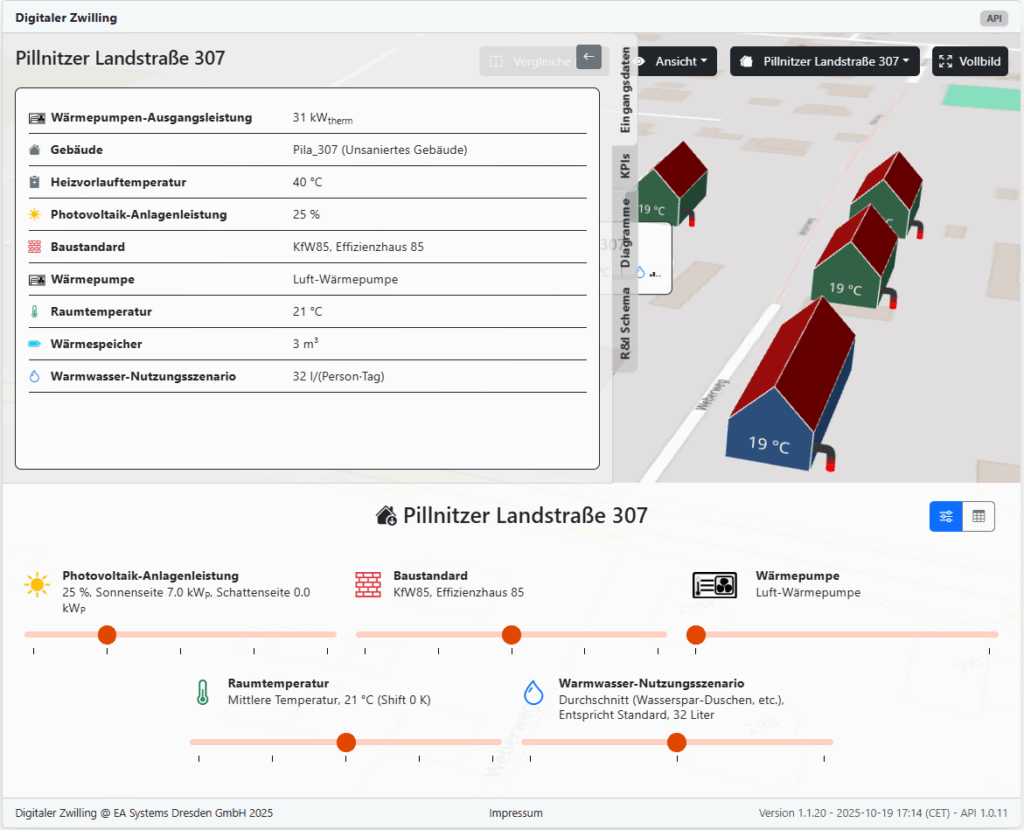Switch to the Diagramme vertical tab
Viewport: 1024px width, 830px height.
click(625, 232)
